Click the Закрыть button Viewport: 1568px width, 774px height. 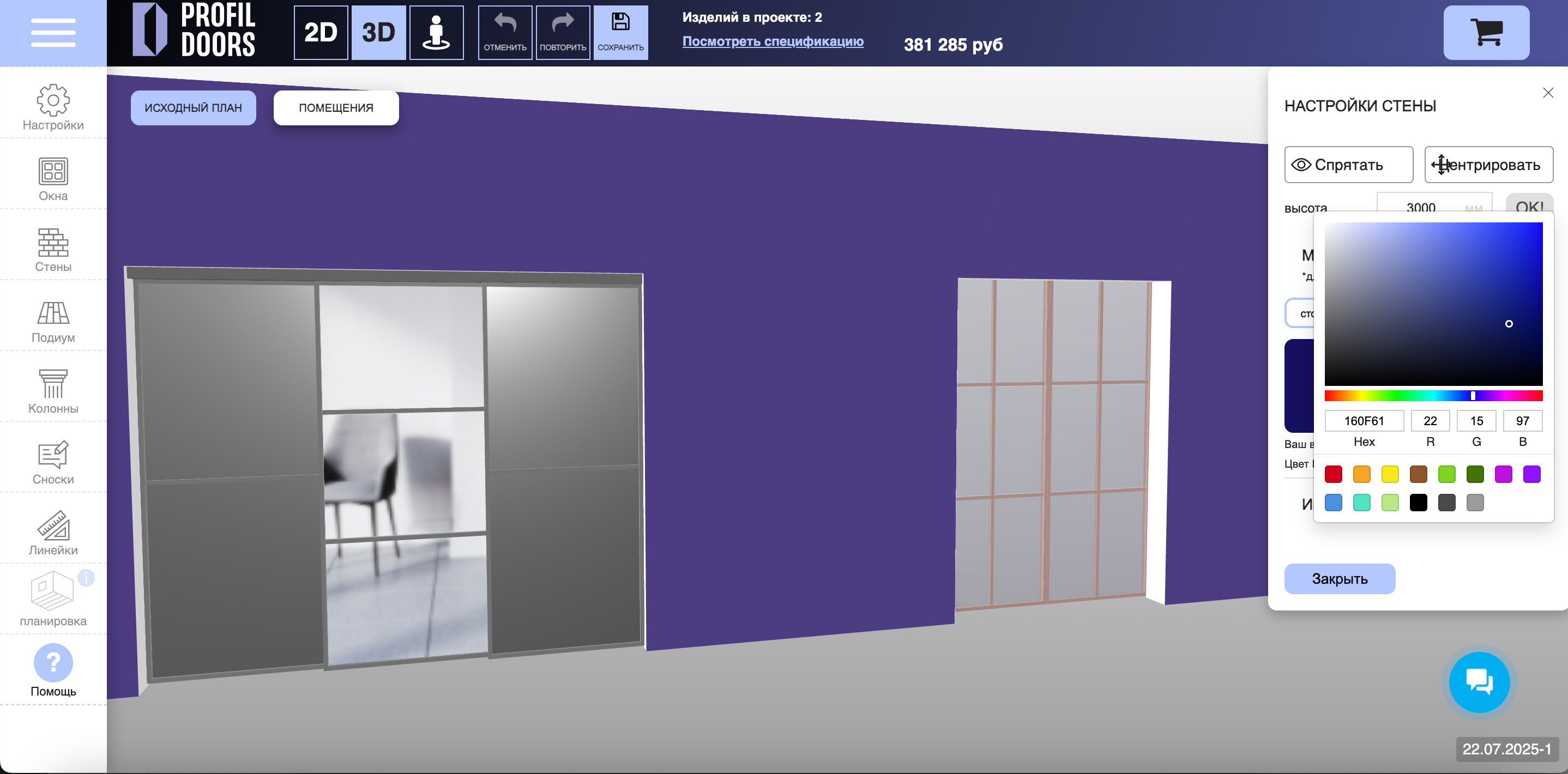1339,578
